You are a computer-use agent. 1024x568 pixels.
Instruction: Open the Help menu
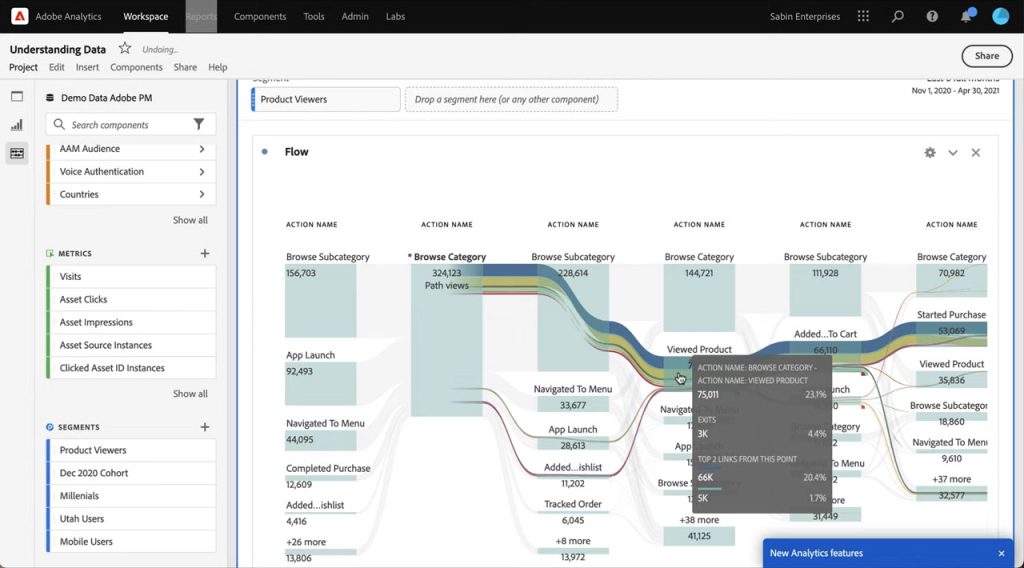(217, 67)
